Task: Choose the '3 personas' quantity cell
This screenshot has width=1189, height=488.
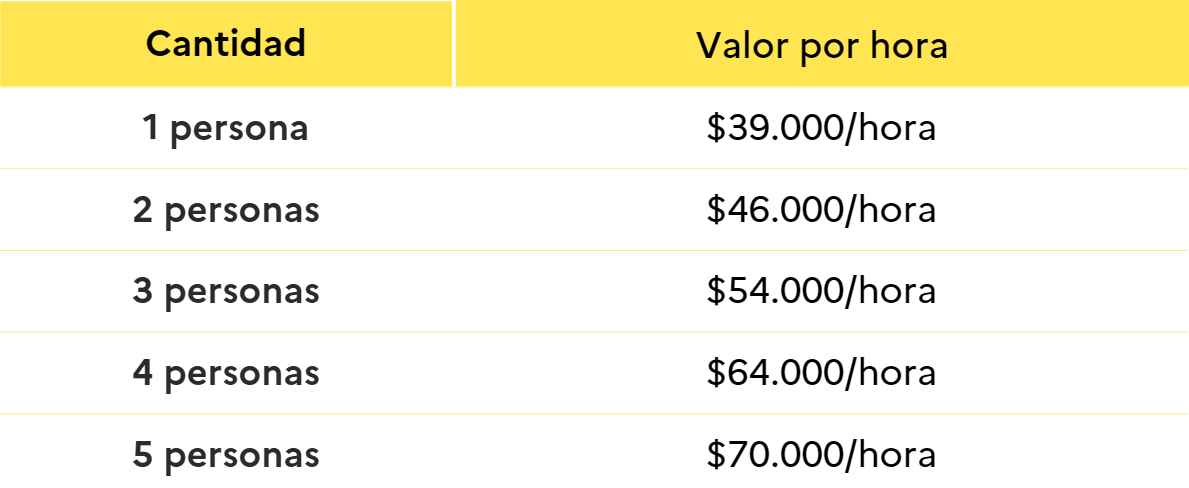Action: point(226,291)
